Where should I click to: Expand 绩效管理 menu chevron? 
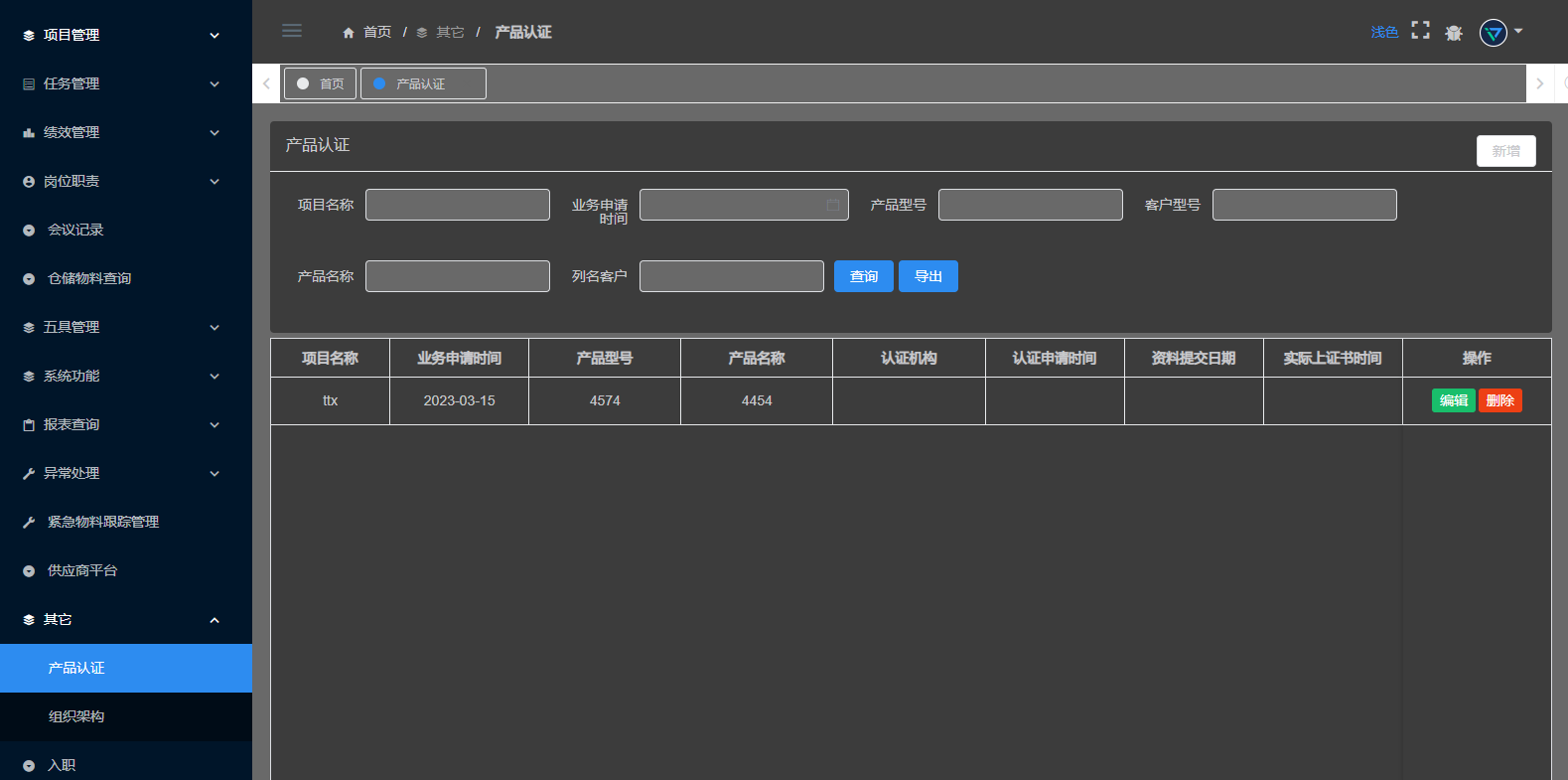214,133
